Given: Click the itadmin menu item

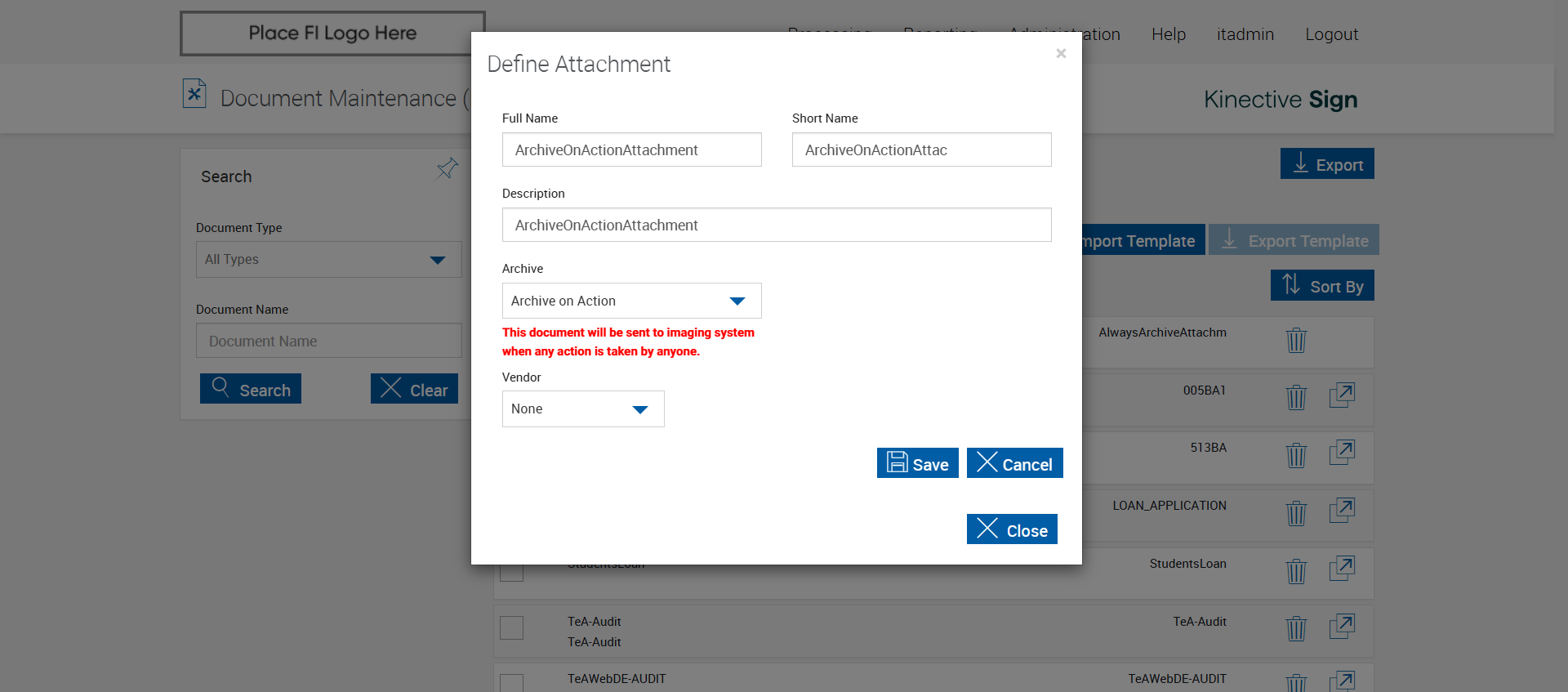Looking at the screenshot, I should coord(1245,34).
